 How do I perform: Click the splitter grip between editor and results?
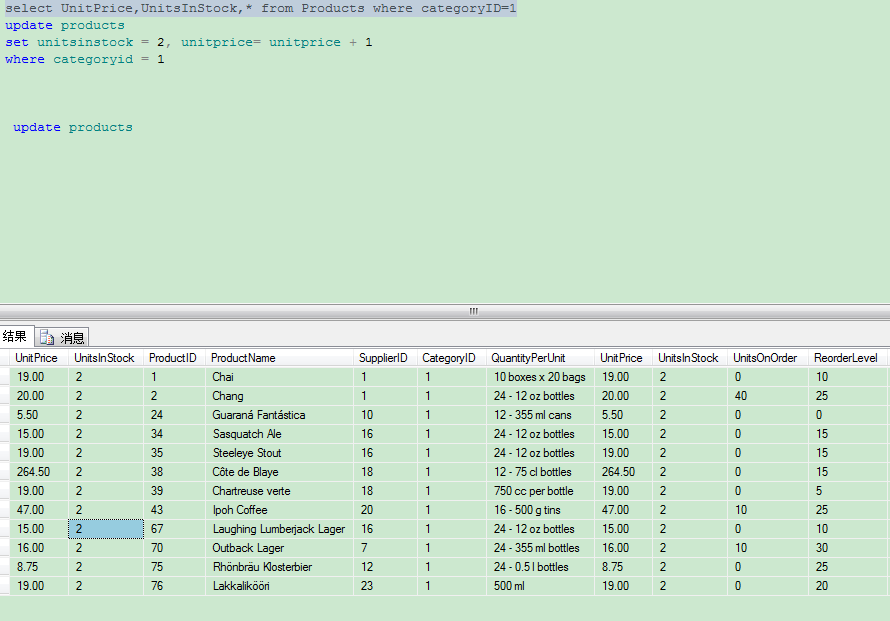[x=473, y=311]
